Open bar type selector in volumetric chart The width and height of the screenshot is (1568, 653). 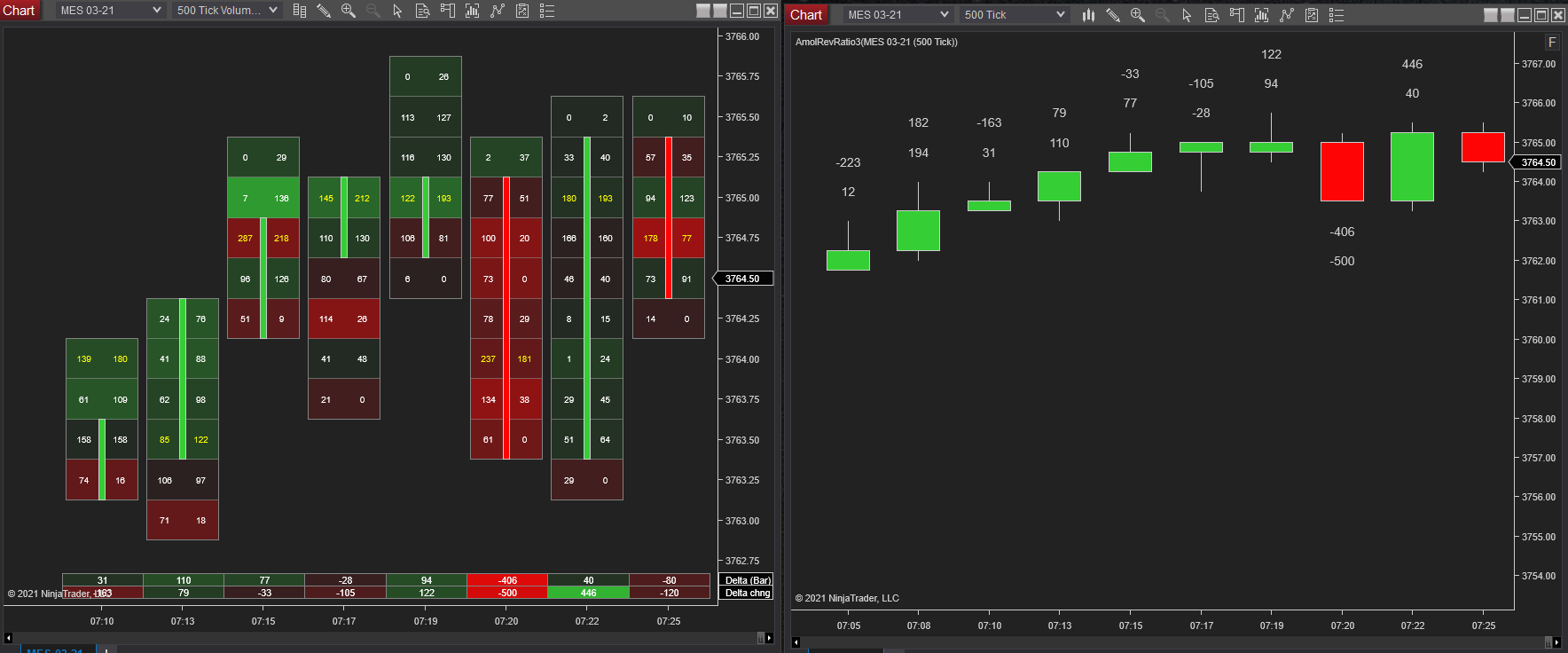pos(300,11)
